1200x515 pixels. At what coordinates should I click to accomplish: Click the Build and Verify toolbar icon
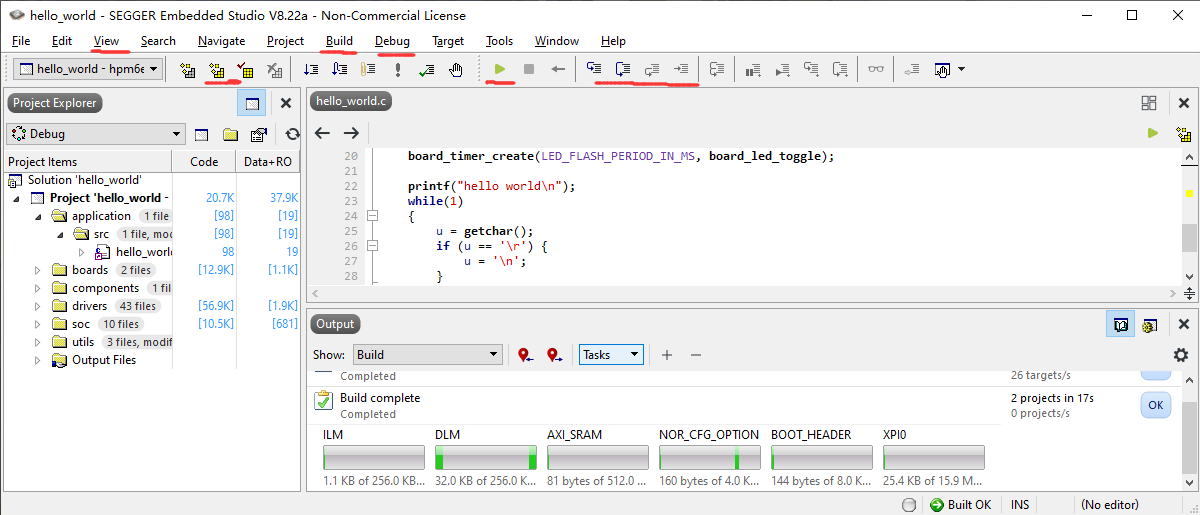(x=245, y=69)
